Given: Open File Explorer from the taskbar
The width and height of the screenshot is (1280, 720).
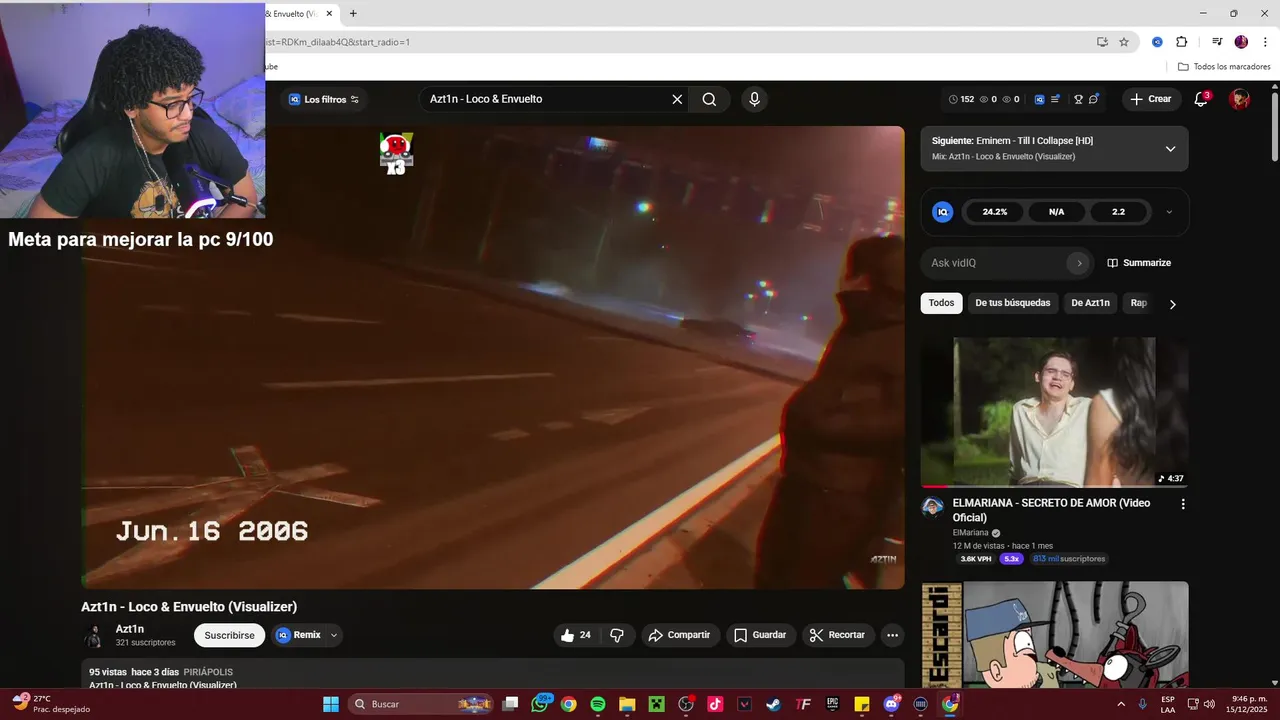Looking at the screenshot, I should coord(627,704).
